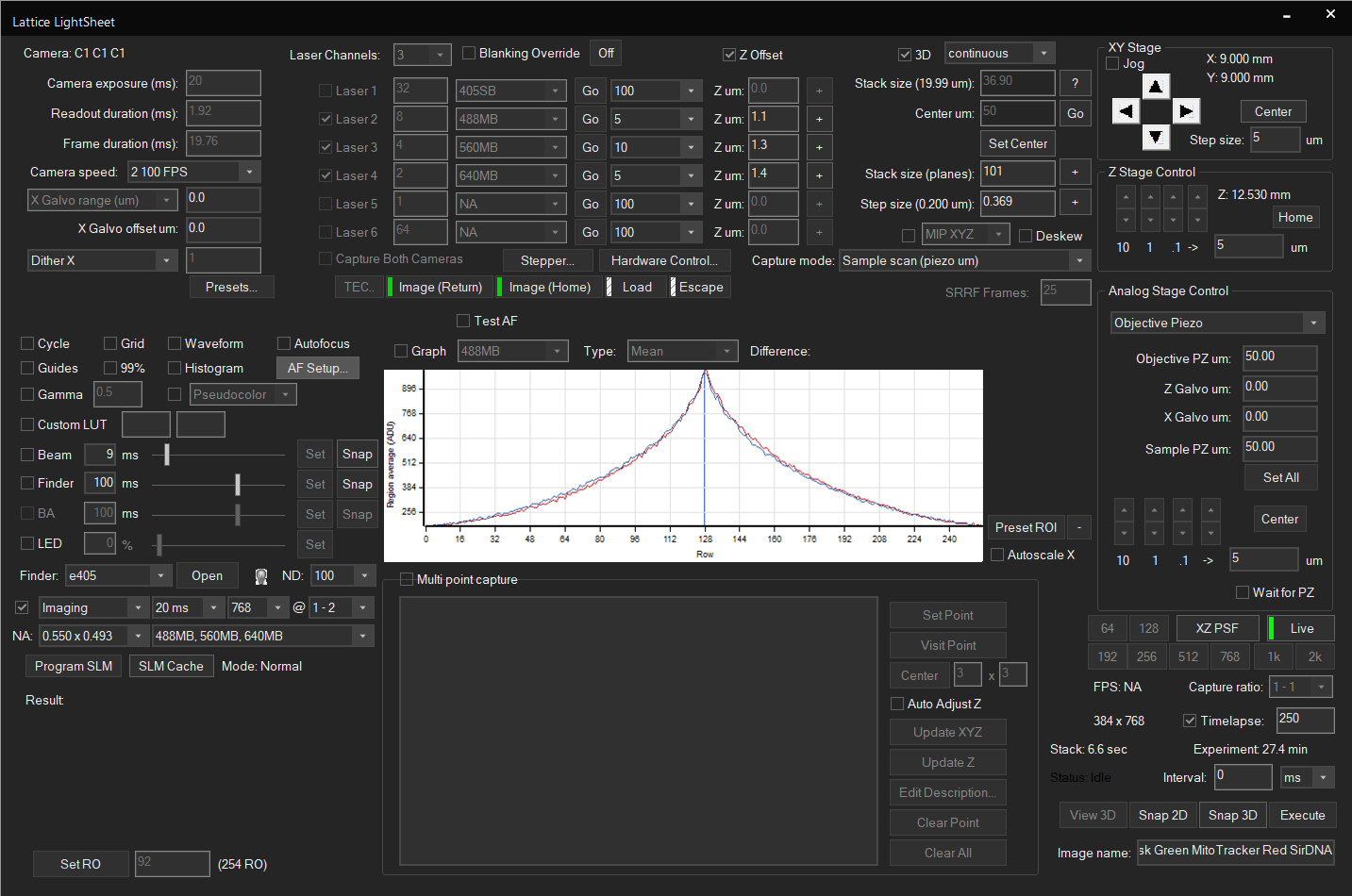
Task: Click the lamp icon next to the ND dropdown
Action: pyautogui.click(x=260, y=575)
